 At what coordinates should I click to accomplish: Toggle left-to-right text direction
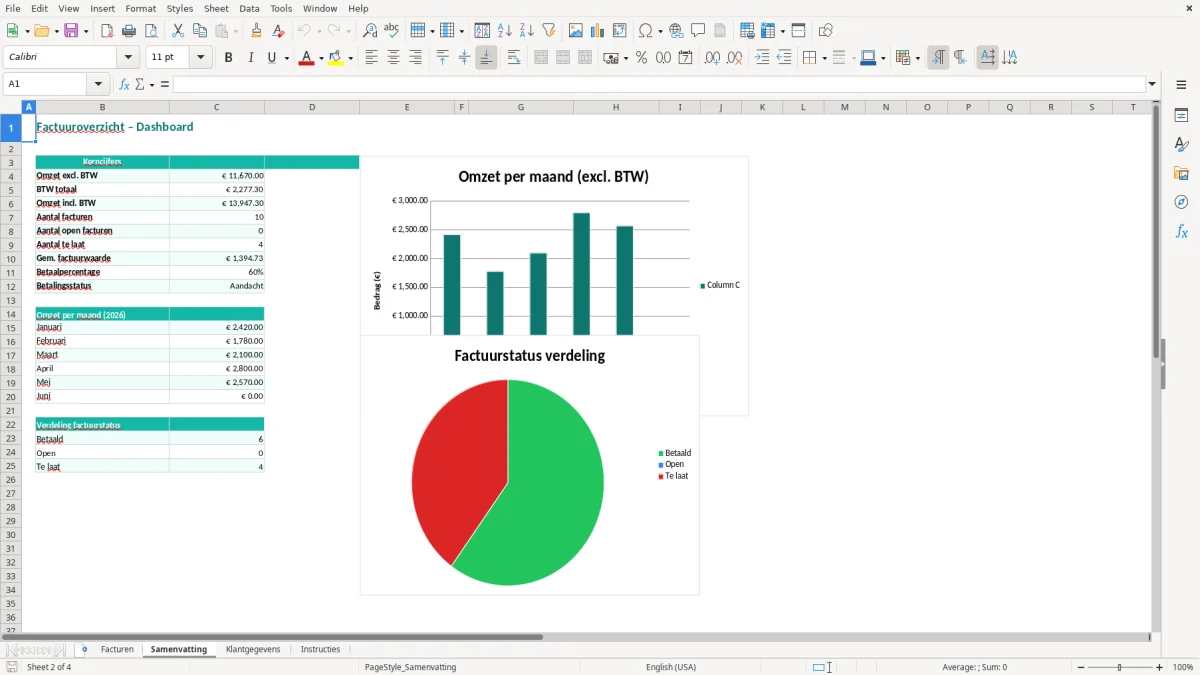pyautogui.click(x=938, y=58)
